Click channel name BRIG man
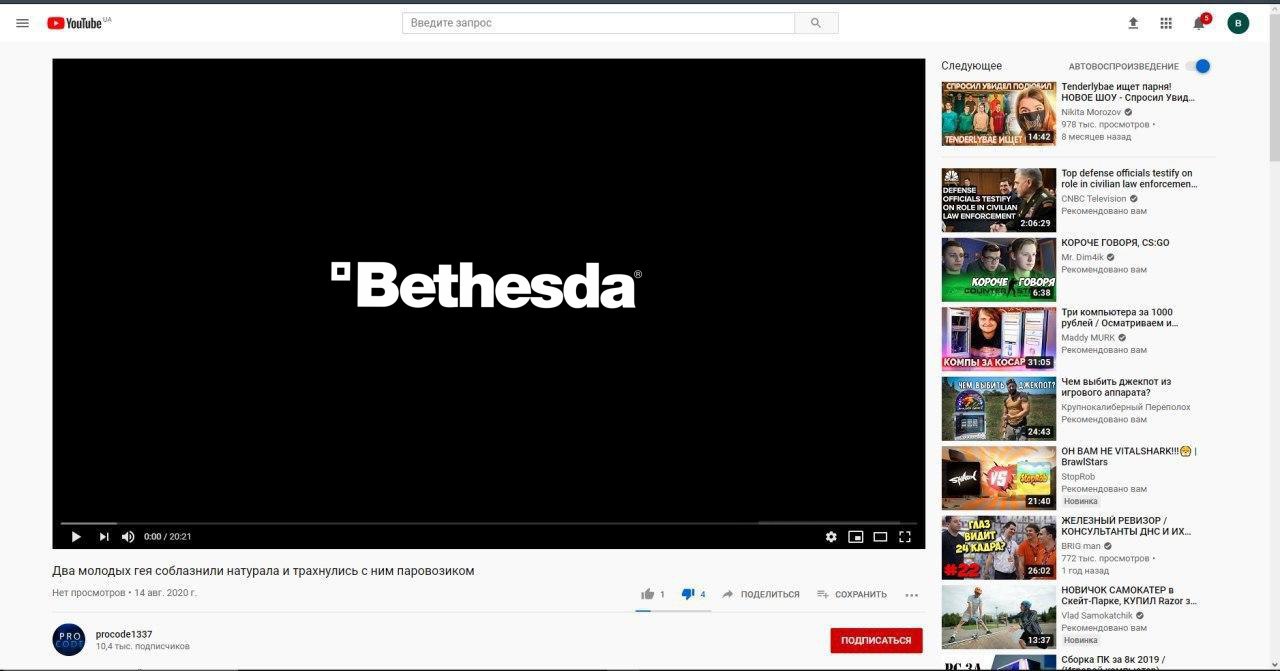The width and height of the screenshot is (1280, 671). point(1081,547)
